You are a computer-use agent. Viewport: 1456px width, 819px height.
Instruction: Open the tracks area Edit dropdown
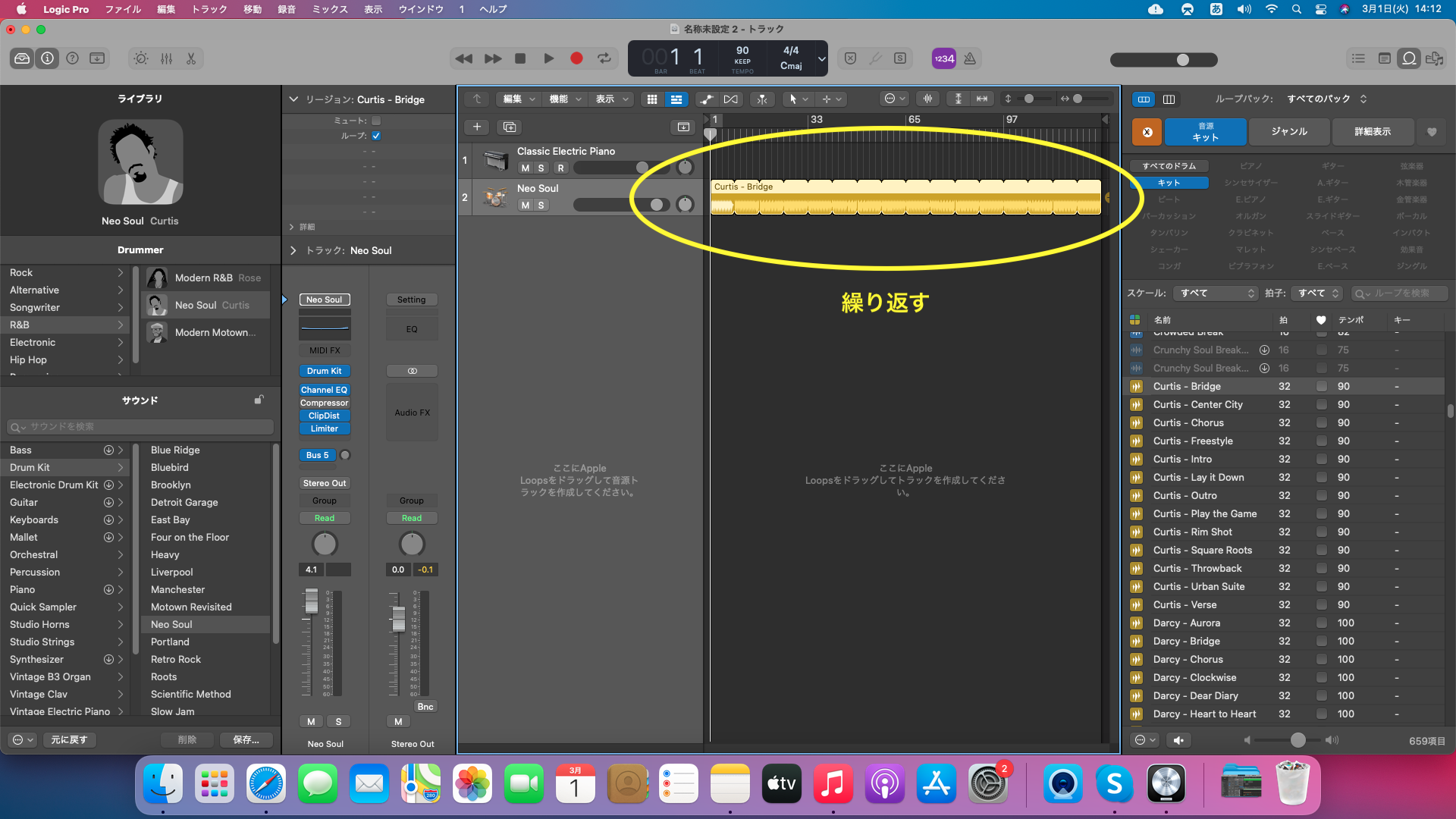pyautogui.click(x=519, y=99)
